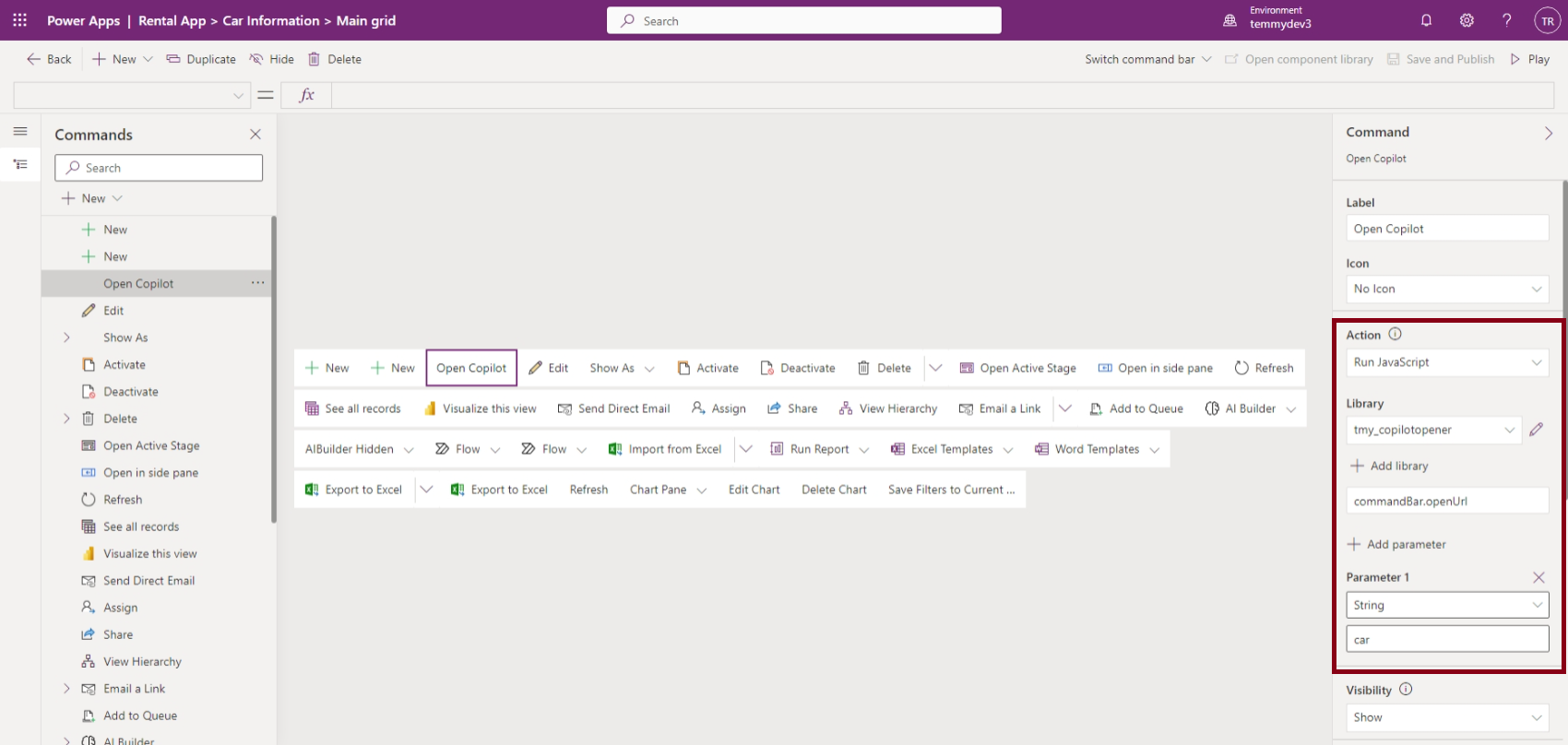Open Car Information breadcrumb link
Screen dimensions: 1568x745
(271, 20)
